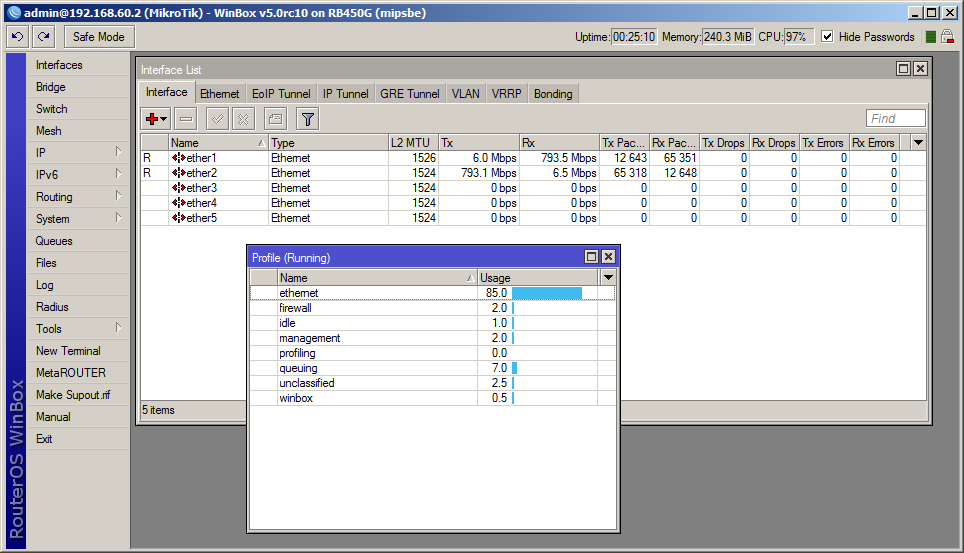Click the Remove (minus) toolbar button
This screenshot has width=964, height=553.
186,119
